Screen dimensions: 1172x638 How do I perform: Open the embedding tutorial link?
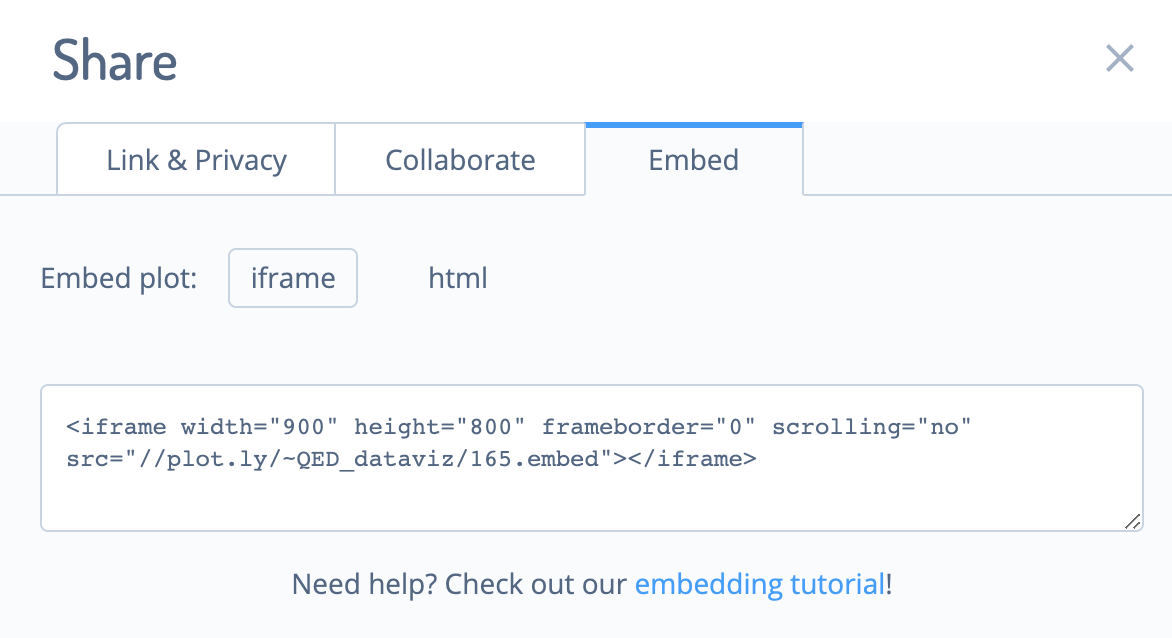pos(759,584)
